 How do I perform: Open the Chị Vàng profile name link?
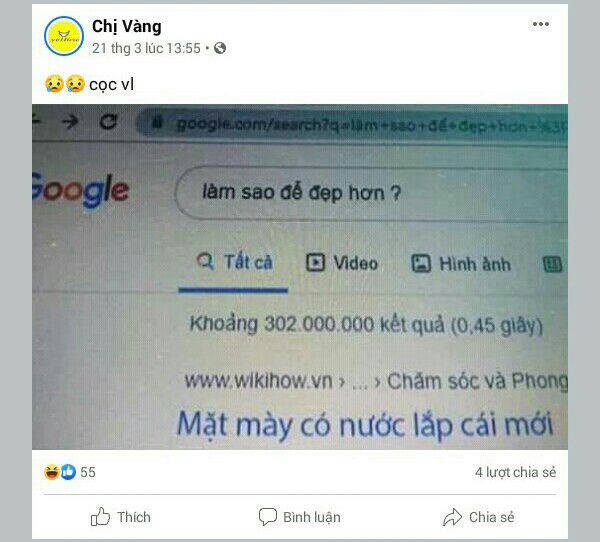127,26
